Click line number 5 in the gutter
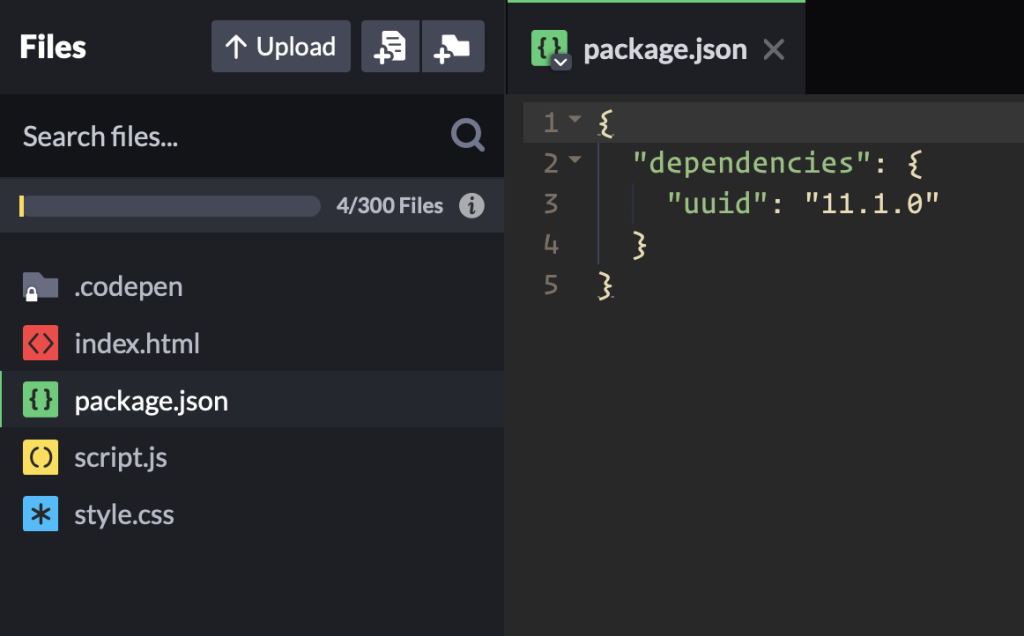 point(550,285)
